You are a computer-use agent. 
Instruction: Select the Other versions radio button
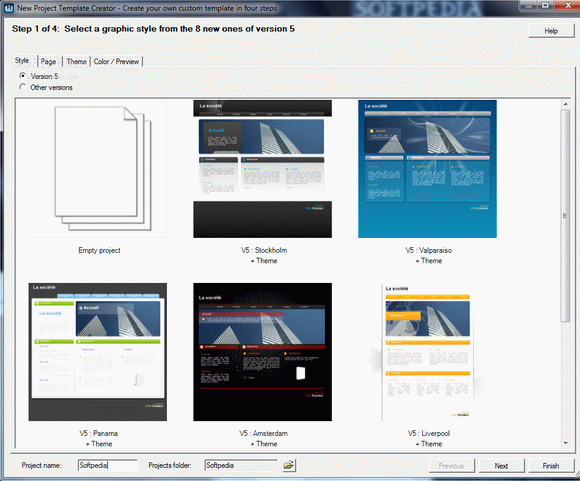point(23,87)
